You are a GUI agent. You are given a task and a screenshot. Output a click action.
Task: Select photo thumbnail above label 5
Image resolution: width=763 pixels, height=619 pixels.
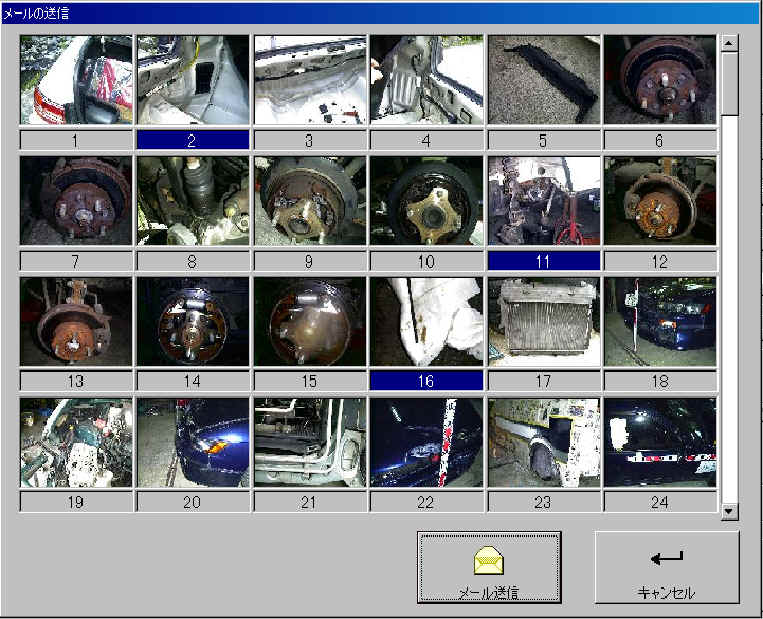544,80
